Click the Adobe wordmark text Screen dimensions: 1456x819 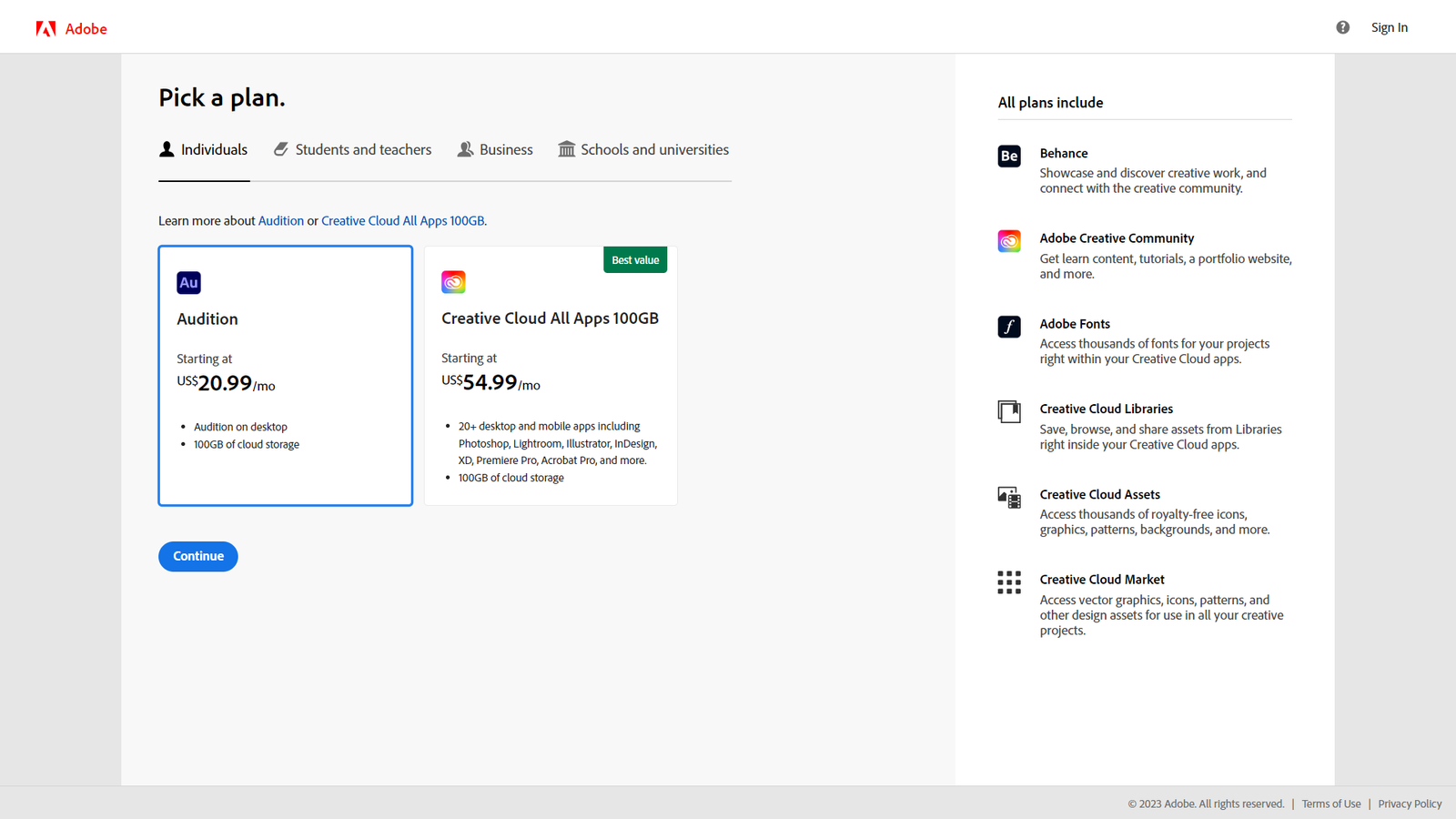point(86,29)
